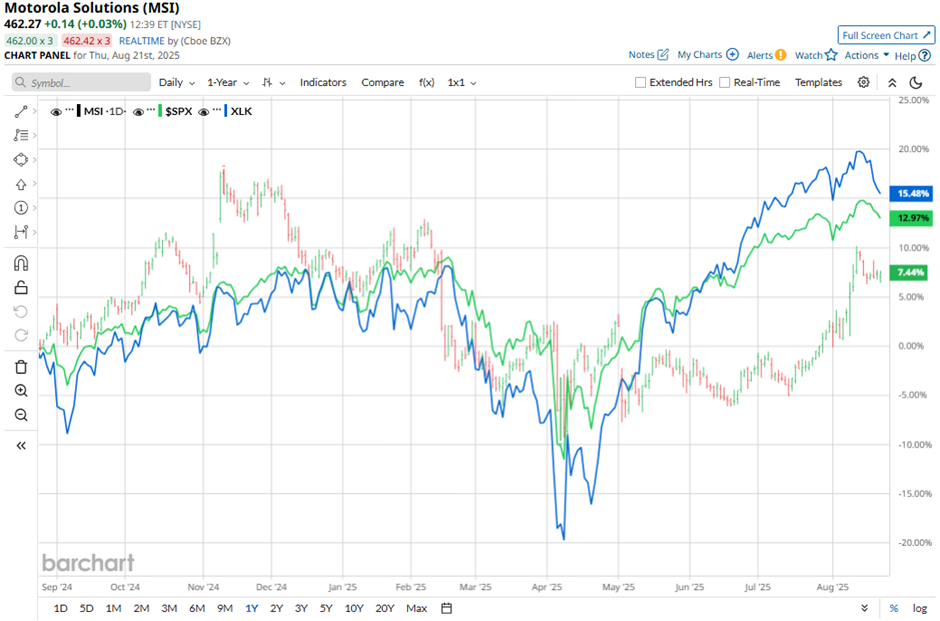Expand the bottom panel double chevron
The image size is (940, 621).
coord(864,608)
